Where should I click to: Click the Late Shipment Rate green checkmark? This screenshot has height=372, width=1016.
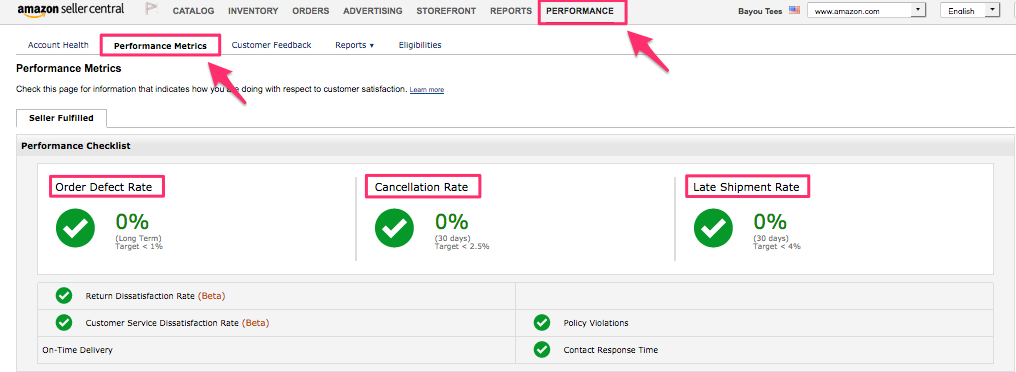tap(713, 228)
